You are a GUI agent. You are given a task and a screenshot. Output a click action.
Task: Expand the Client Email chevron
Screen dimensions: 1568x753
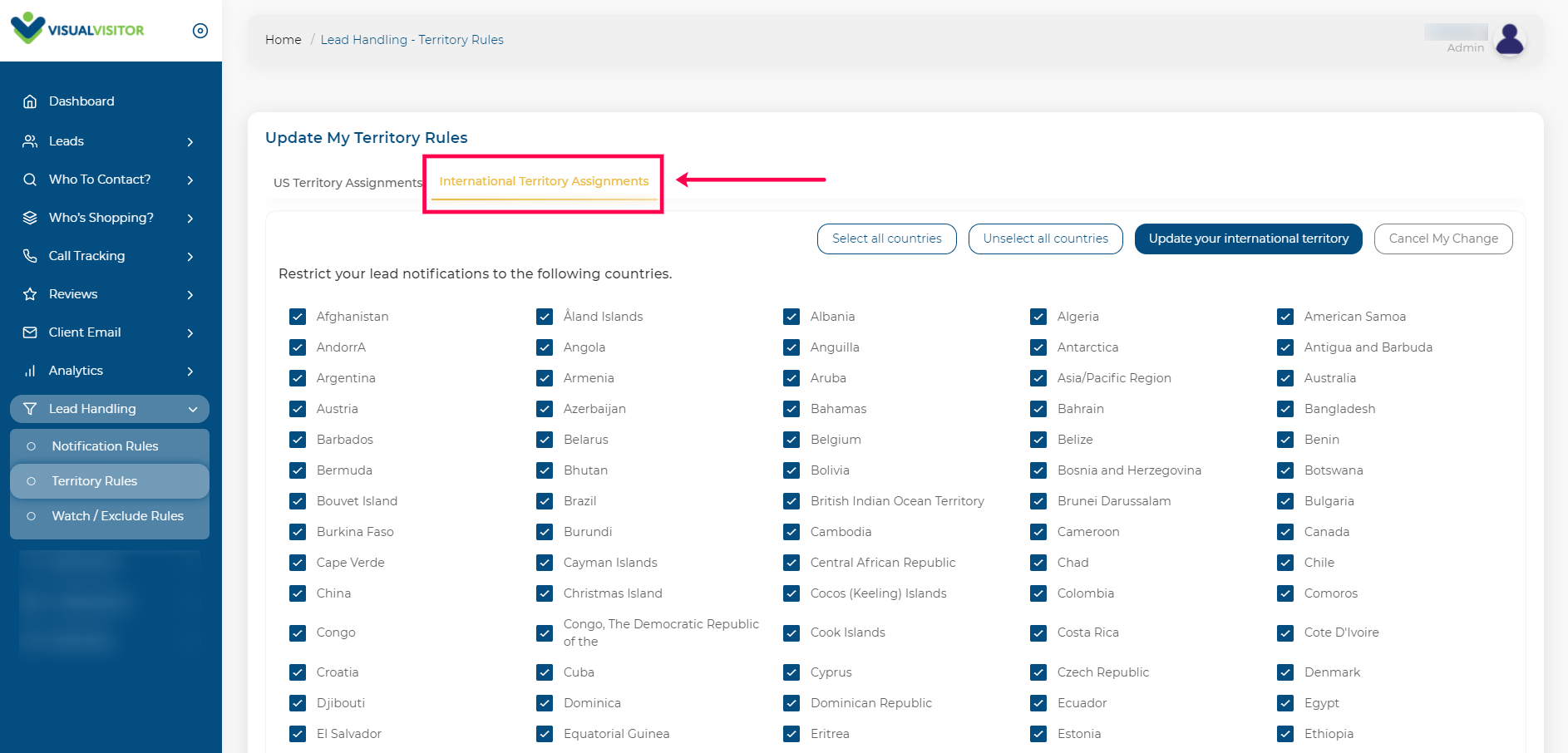pos(190,333)
